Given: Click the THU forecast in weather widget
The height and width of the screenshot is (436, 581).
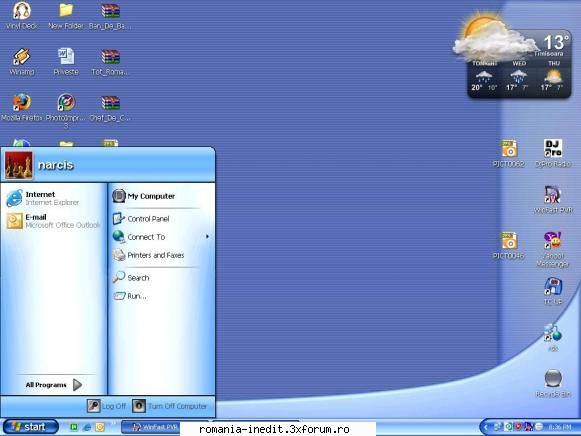Looking at the screenshot, I should pos(552,77).
